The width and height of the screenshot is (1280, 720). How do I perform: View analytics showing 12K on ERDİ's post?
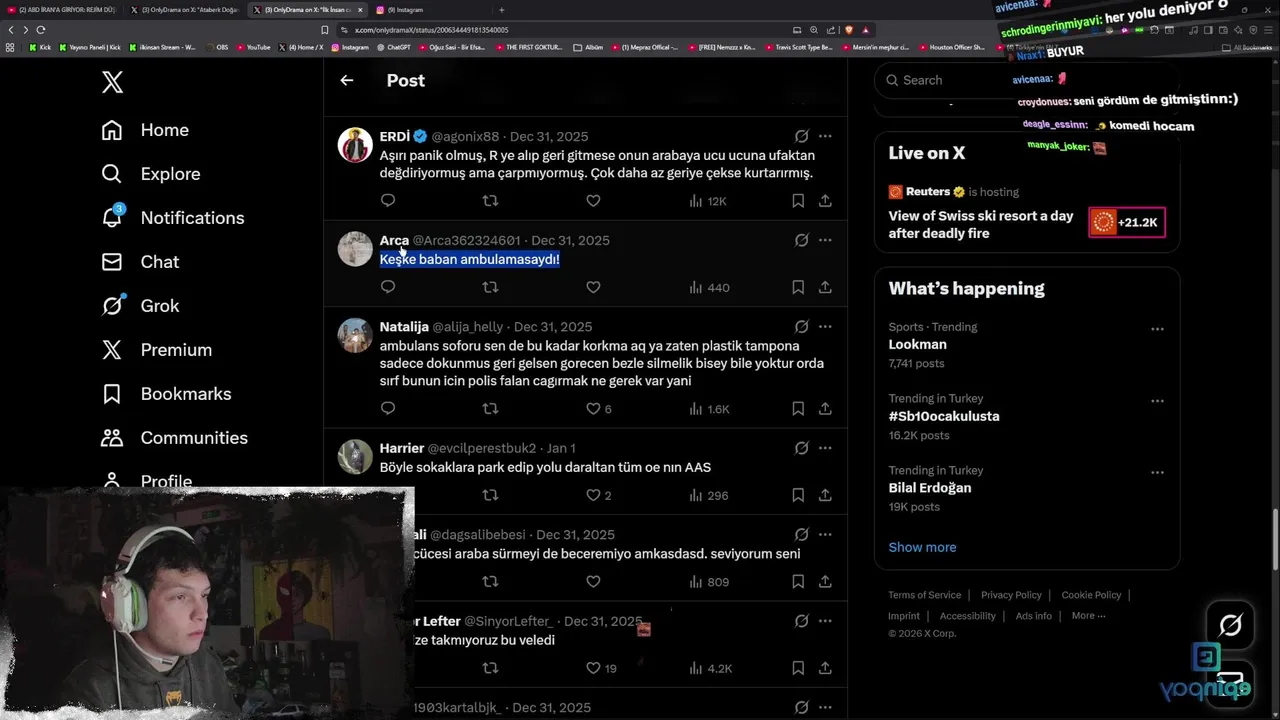point(708,201)
